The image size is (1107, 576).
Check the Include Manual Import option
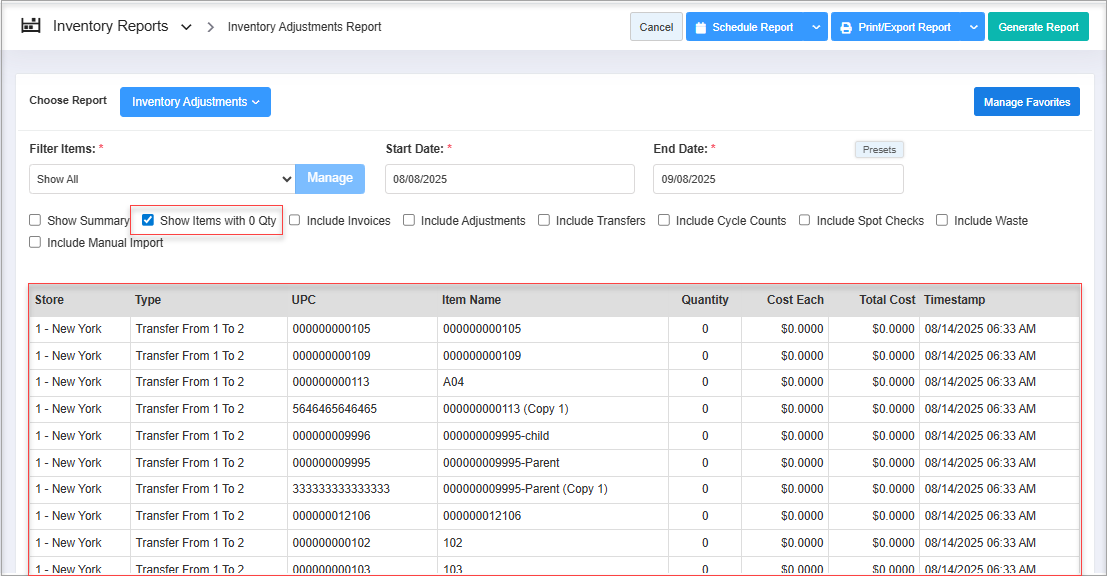pos(35,242)
